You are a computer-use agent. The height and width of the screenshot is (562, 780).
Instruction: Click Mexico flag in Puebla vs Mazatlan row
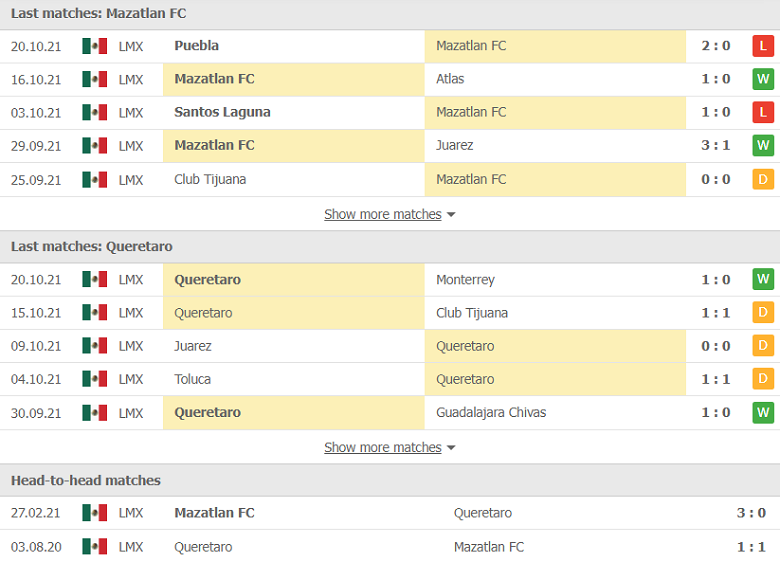pos(95,46)
